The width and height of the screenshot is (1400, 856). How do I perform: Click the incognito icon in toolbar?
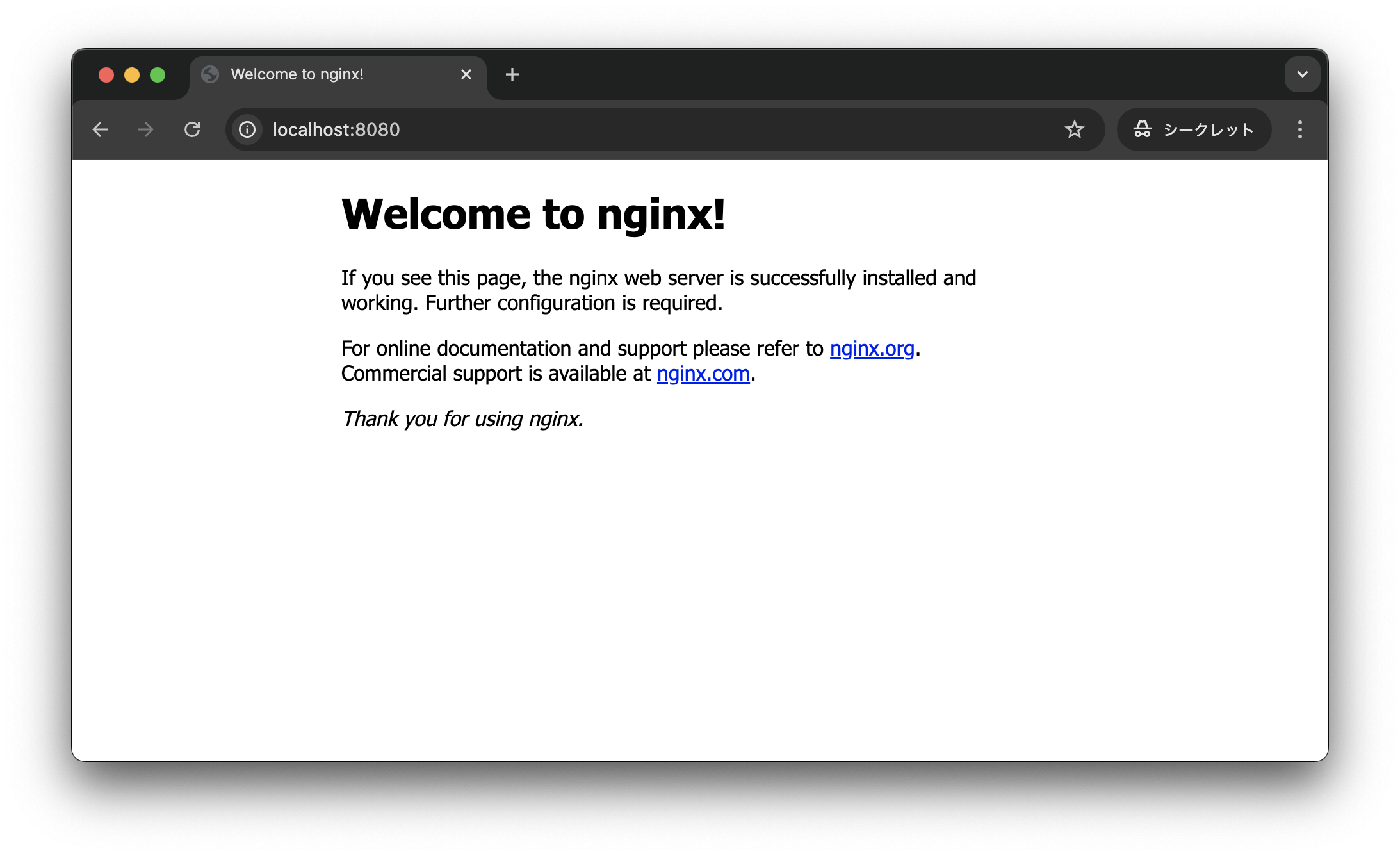coord(1142,129)
